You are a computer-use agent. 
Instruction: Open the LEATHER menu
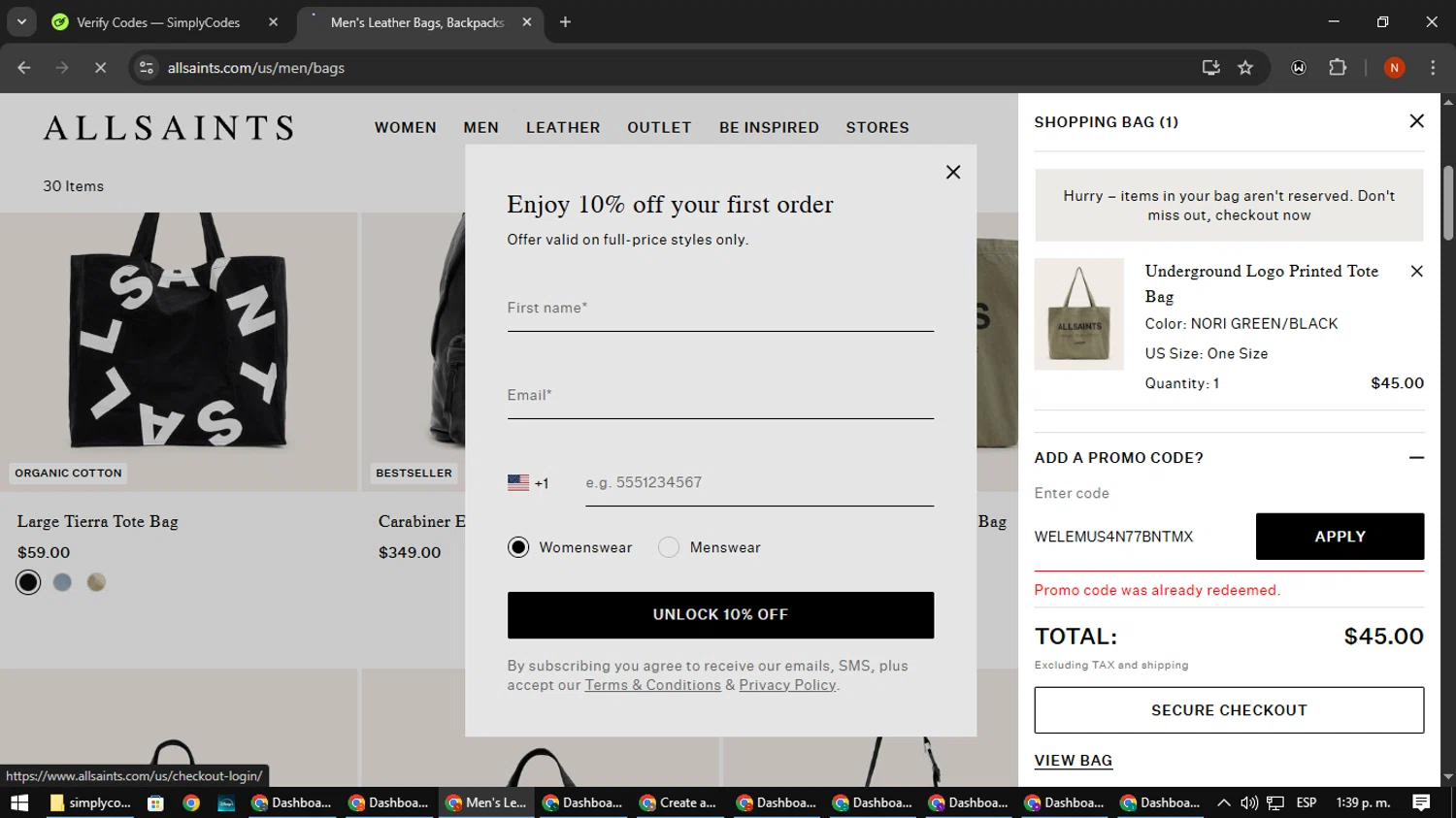[x=563, y=127]
